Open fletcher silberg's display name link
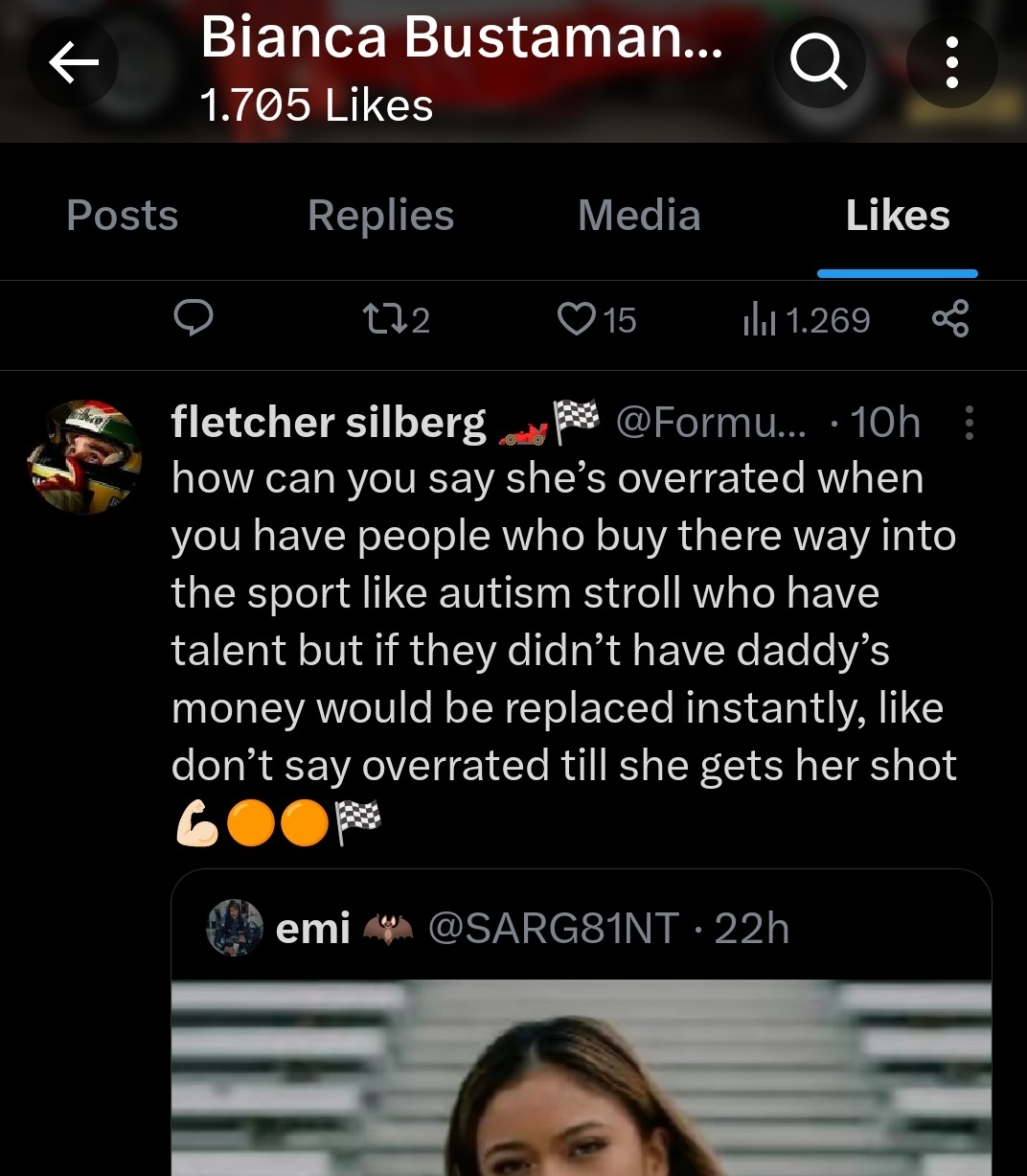Image resolution: width=1027 pixels, height=1176 pixels. click(x=329, y=423)
